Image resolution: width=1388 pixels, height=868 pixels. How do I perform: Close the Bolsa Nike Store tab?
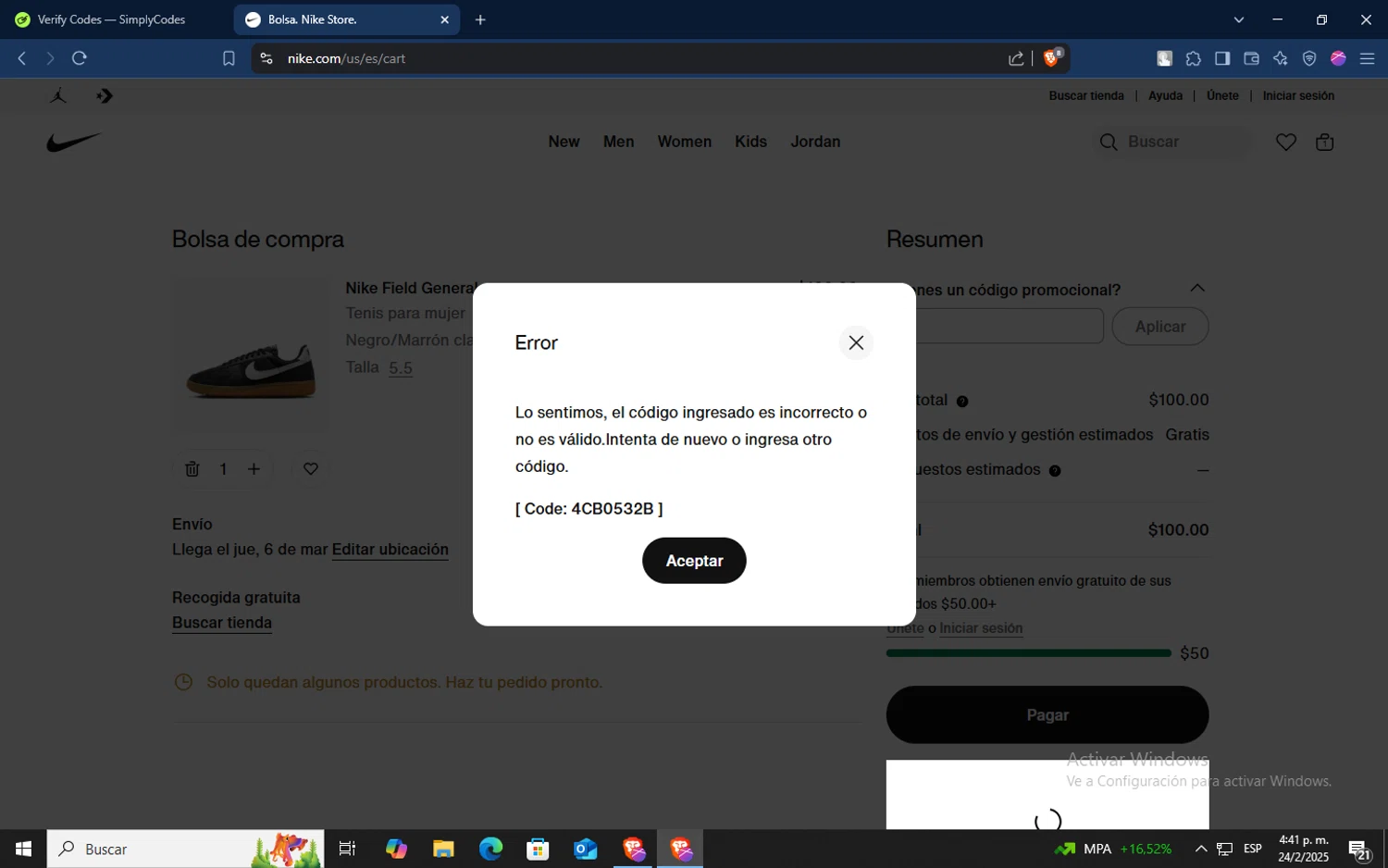coord(444,19)
